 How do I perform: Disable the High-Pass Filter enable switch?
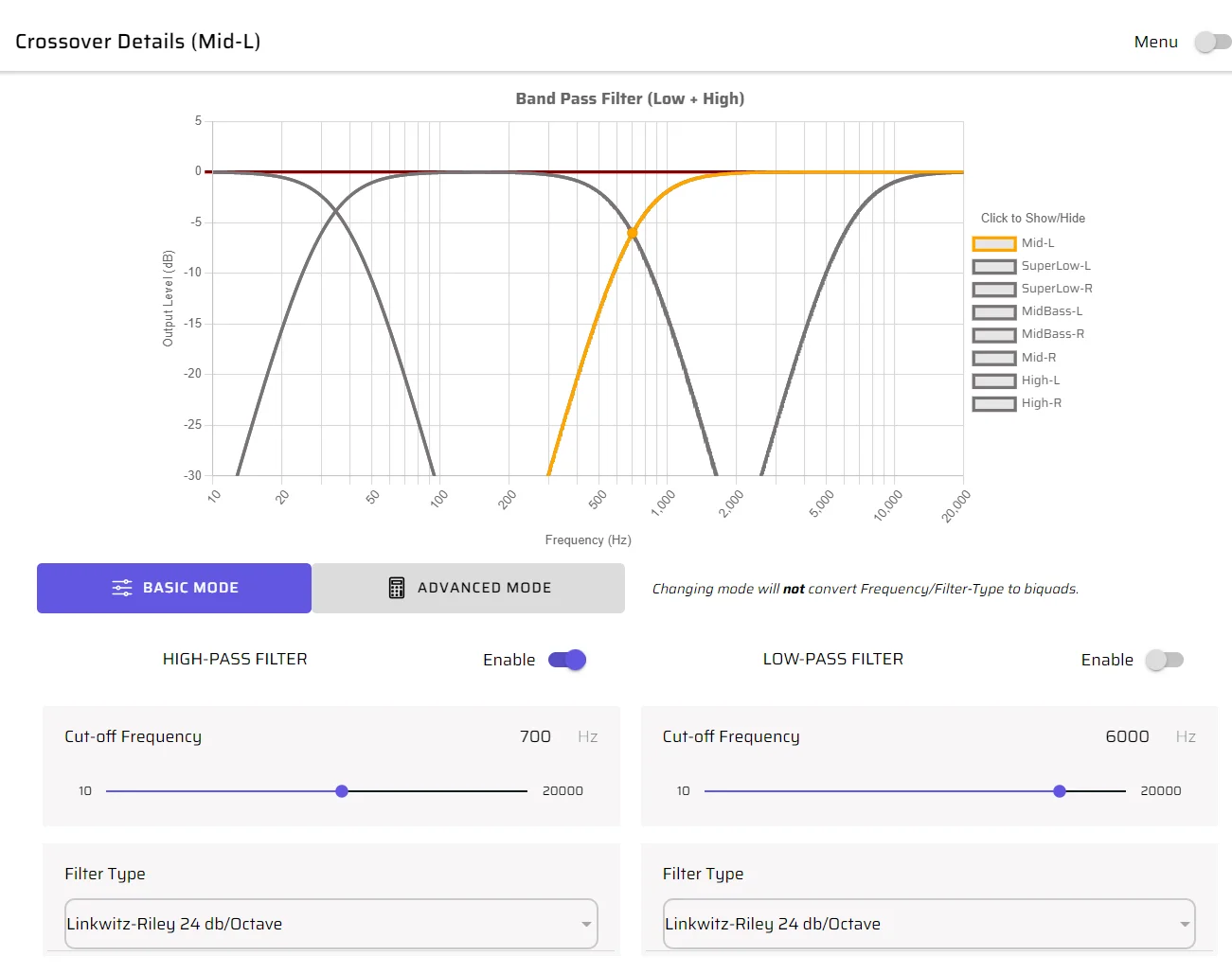pos(567,660)
